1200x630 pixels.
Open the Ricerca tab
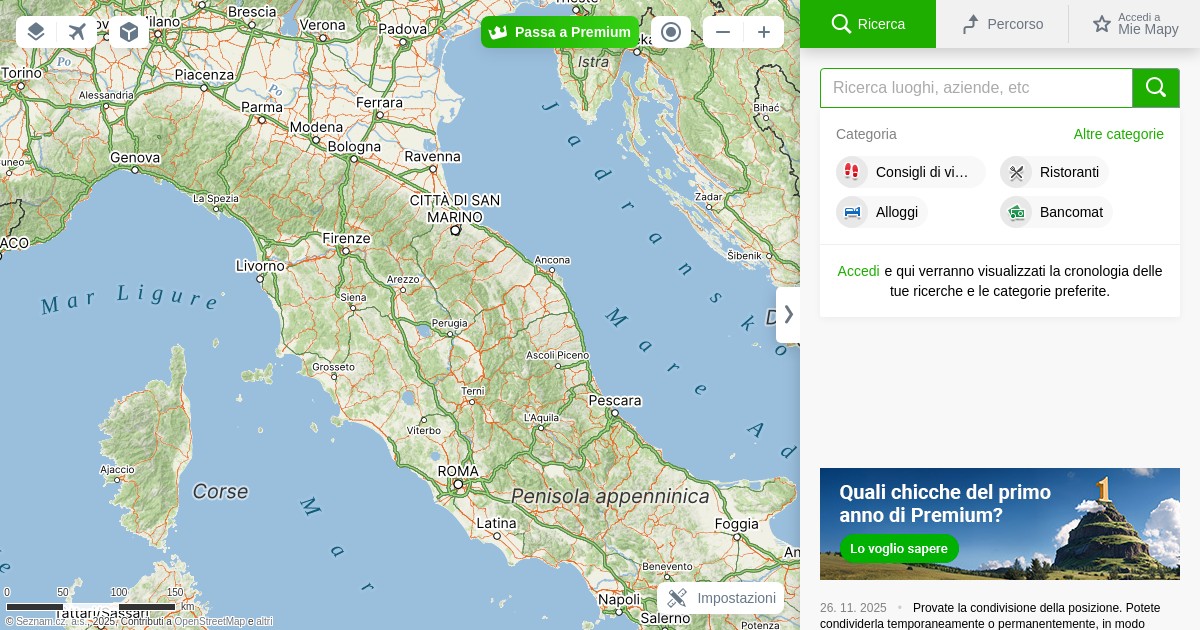(x=868, y=24)
